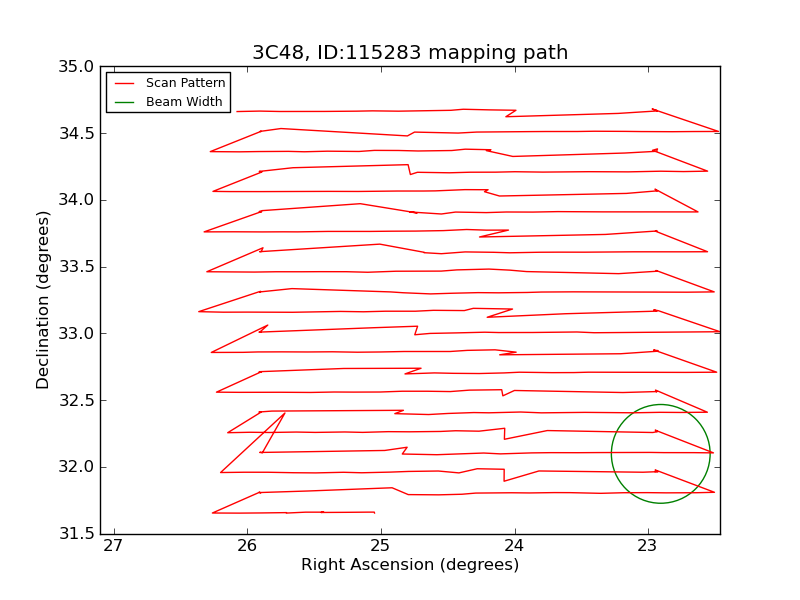Click the 'Scan Pattern' legend label
The image size is (800, 600).
(186, 83)
